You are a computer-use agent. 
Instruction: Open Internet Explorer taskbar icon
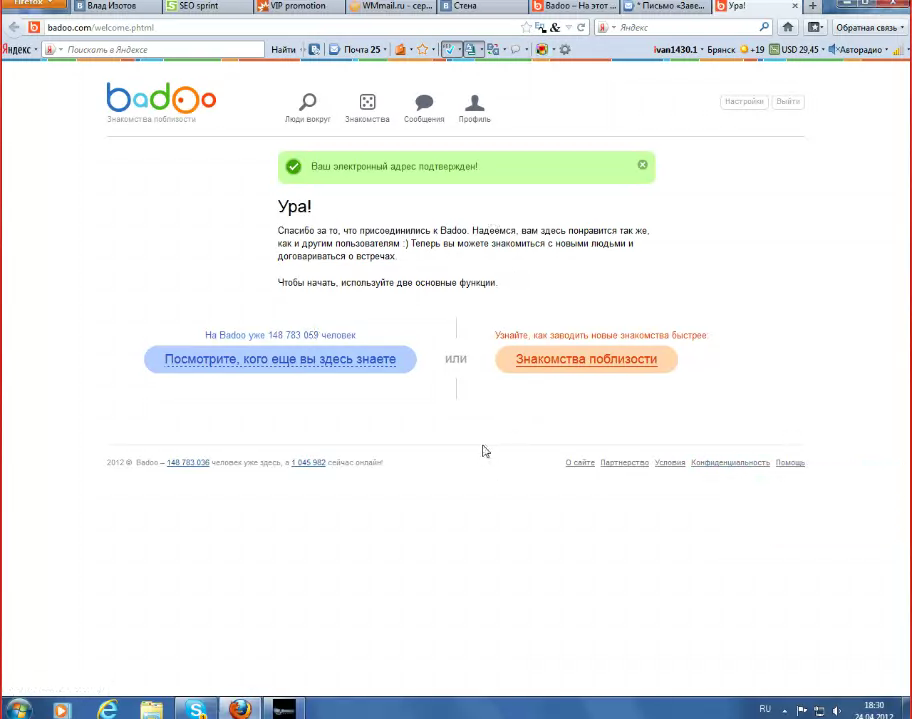coord(107,710)
